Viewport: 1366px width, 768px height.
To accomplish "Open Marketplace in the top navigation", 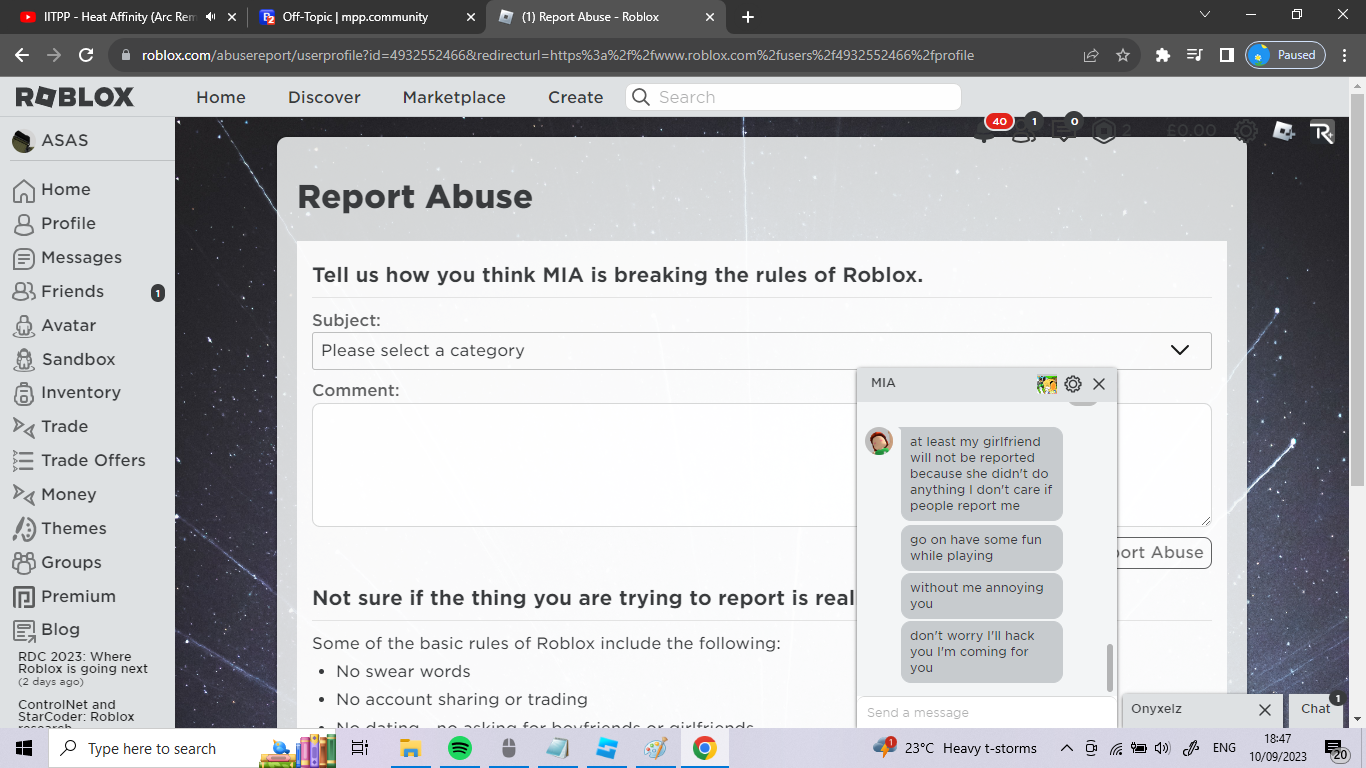I will [x=454, y=97].
